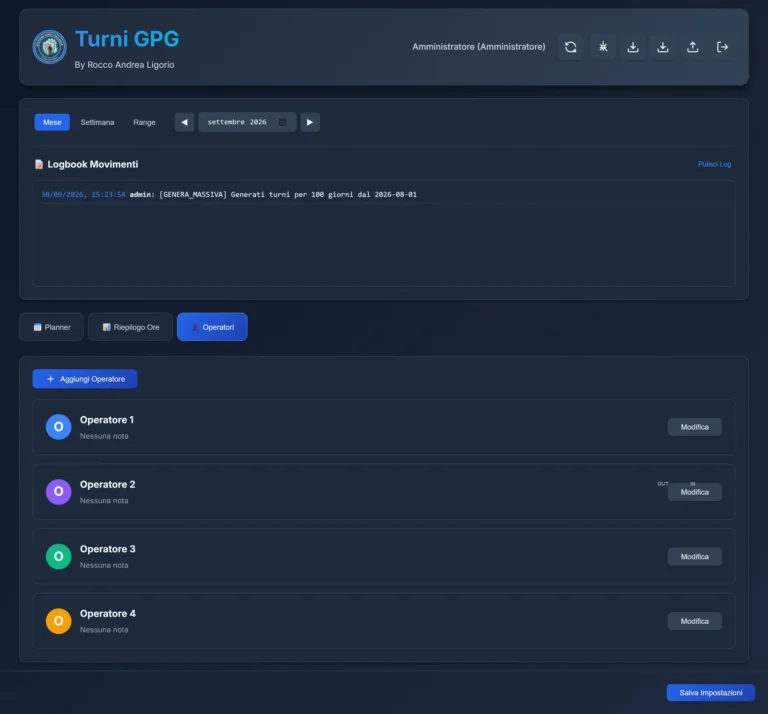Image resolution: width=768 pixels, height=714 pixels.
Task: Click the Operatore 1 name
Action: click(x=107, y=420)
